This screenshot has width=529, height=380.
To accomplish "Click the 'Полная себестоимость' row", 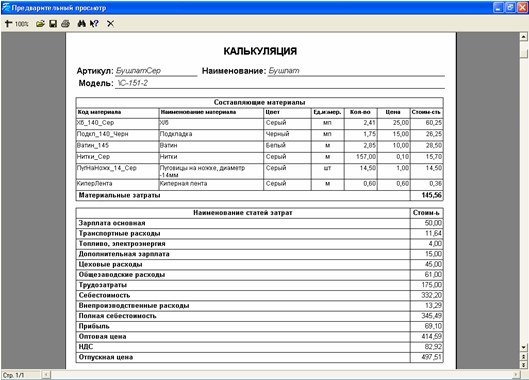I will (x=259, y=316).
